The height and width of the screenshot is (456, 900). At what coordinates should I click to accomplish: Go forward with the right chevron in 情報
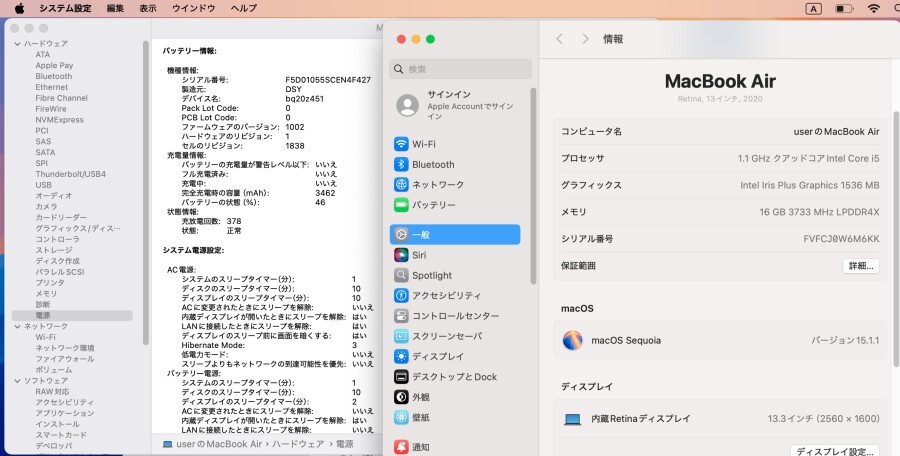pyautogui.click(x=585, y=38)
